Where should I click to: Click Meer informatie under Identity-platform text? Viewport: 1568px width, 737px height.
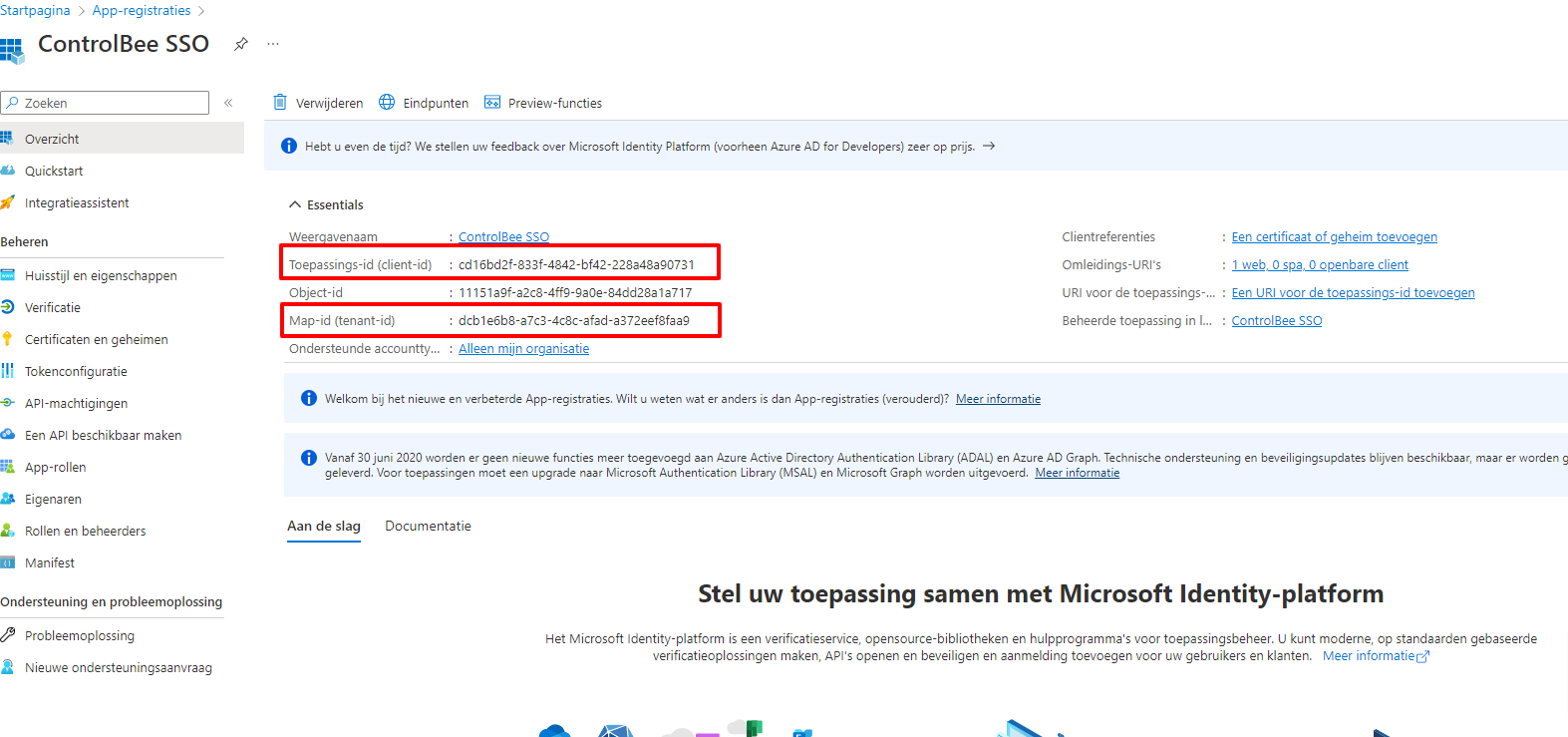1376,655
